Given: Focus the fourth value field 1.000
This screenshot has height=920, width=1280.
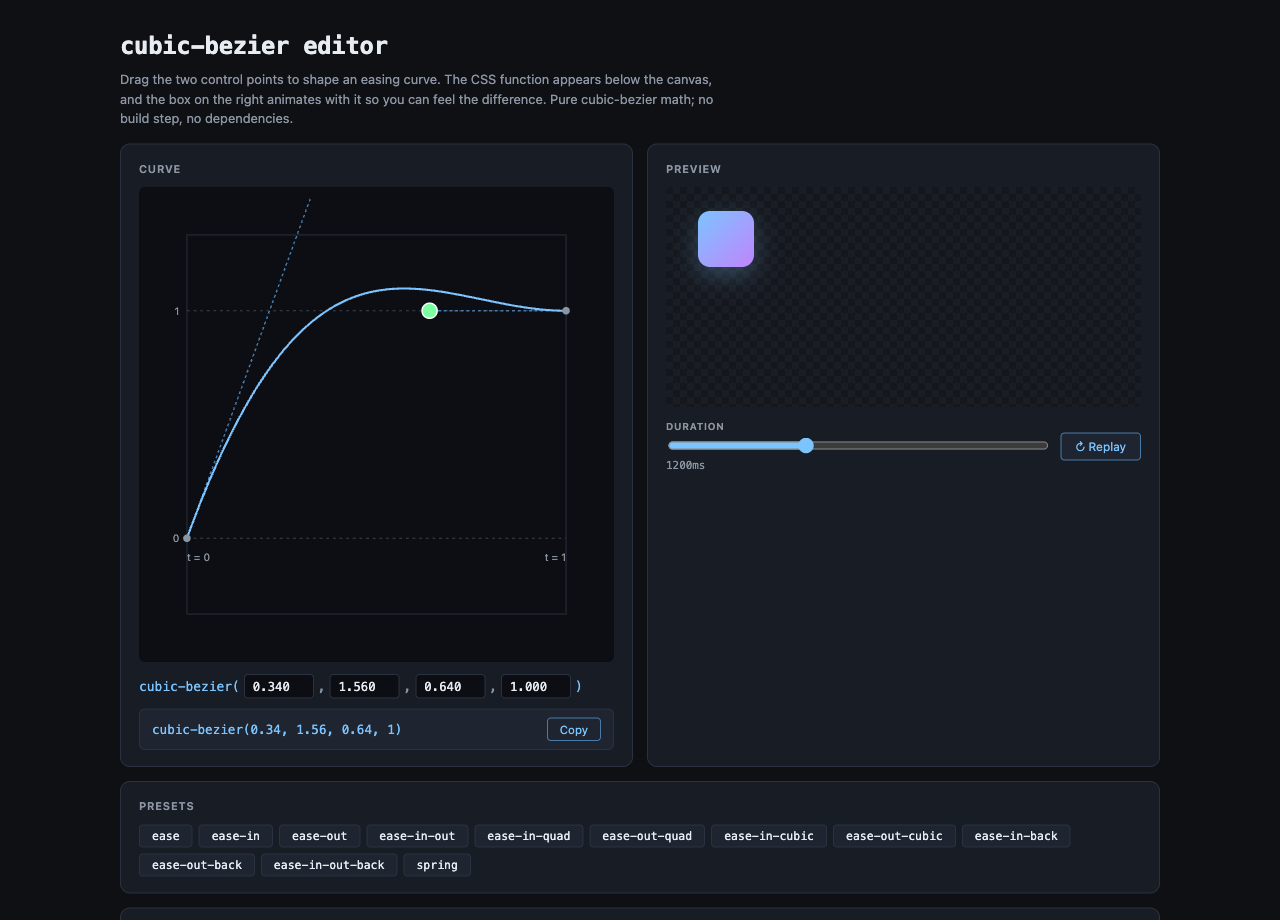Looking at the screenshot, I should pyautogui.click(x=536, y=687).
